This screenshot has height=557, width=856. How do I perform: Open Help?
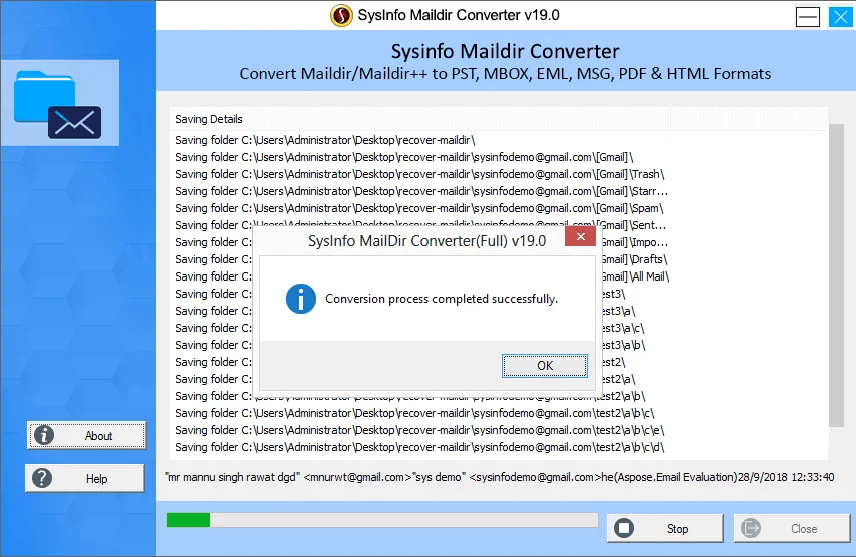click(85, 478)
